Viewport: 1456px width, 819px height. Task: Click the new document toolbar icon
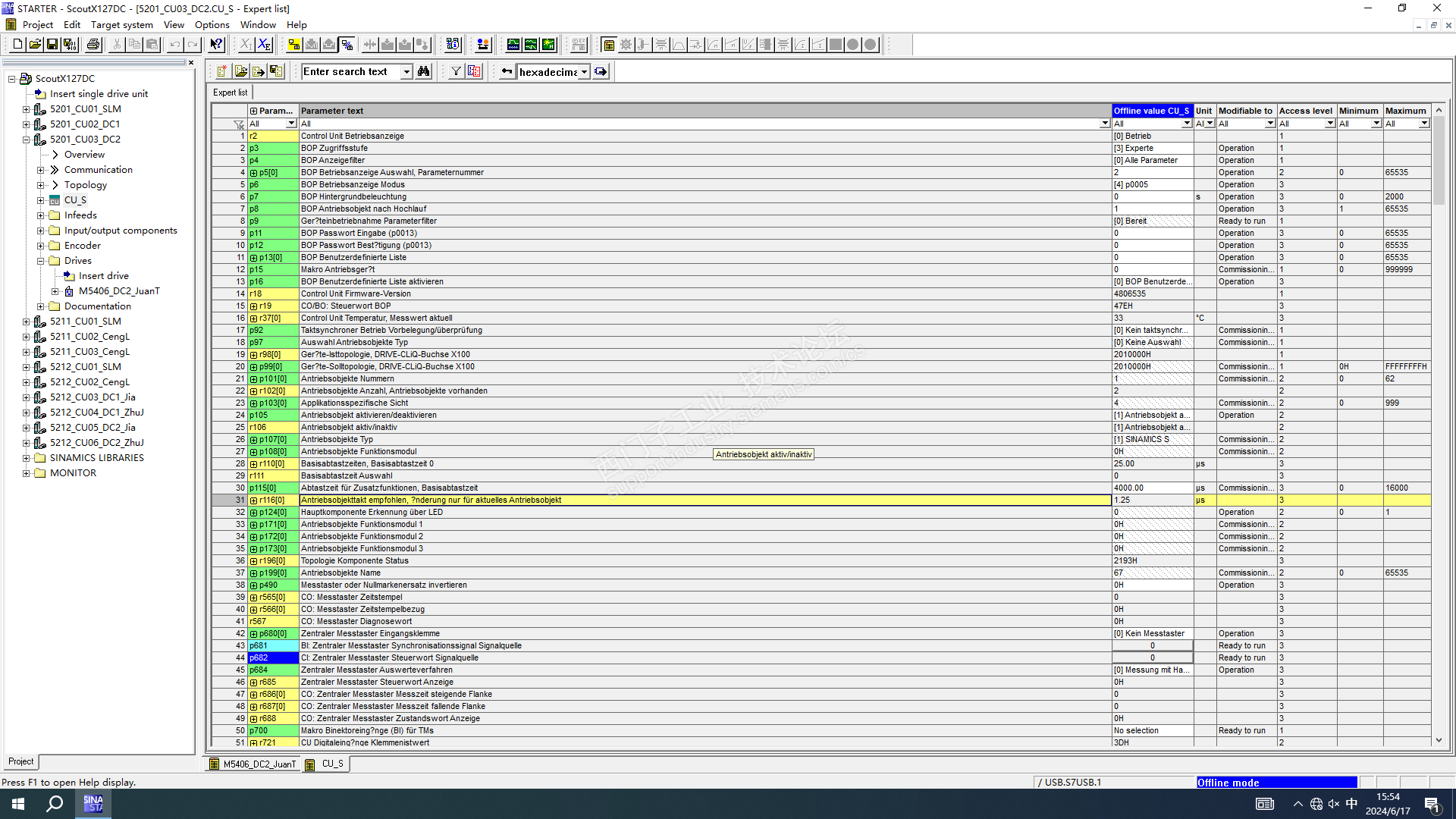point(17,45)
